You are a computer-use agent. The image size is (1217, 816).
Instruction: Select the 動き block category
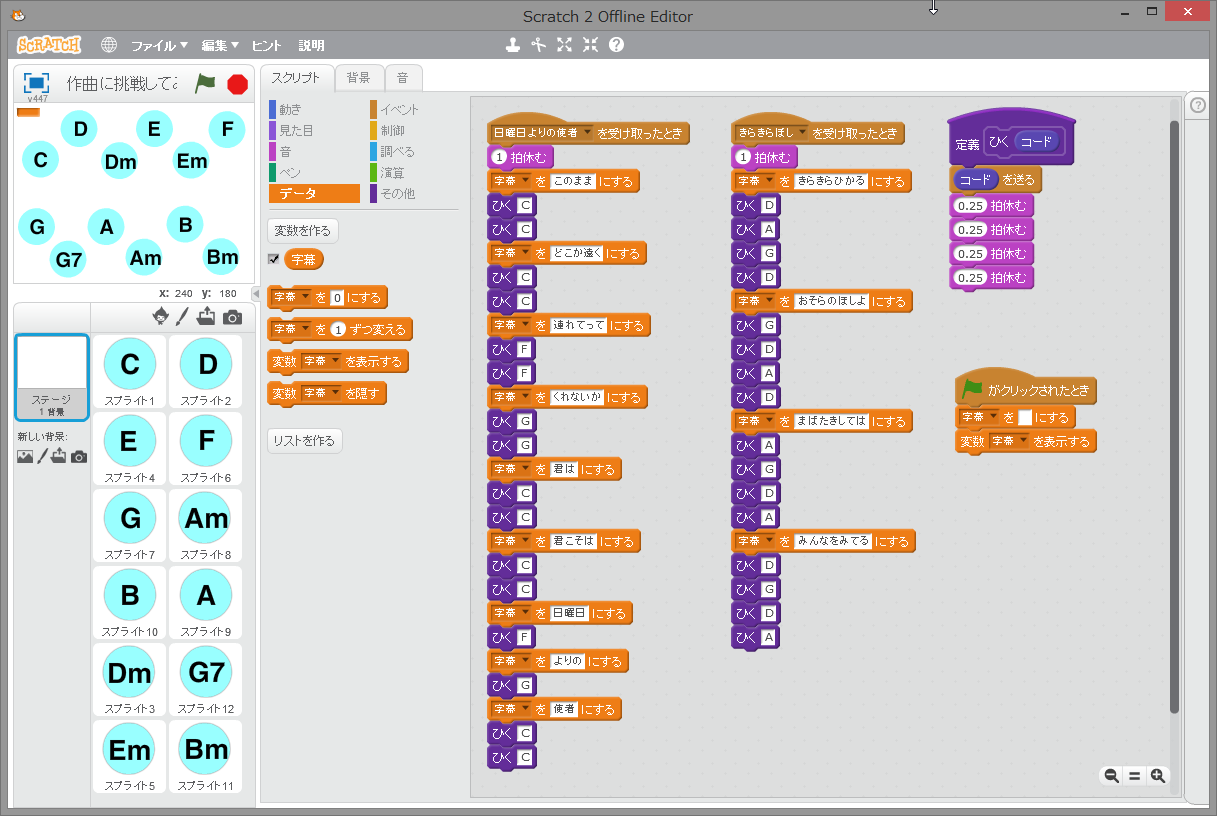[x=313, y=109]
